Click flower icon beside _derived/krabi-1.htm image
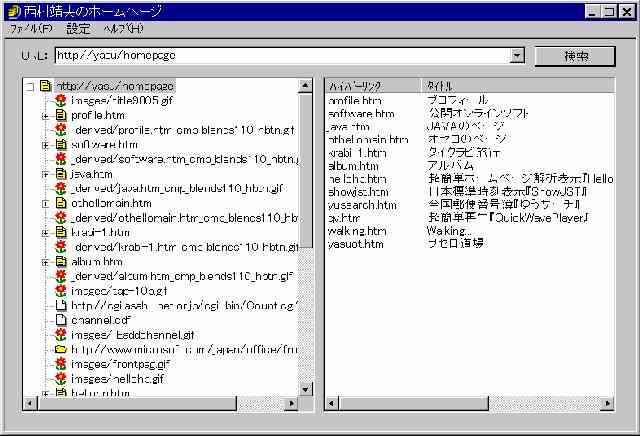Image resolution: width=640 pixels, height=436 pixels. pos(61,247)
